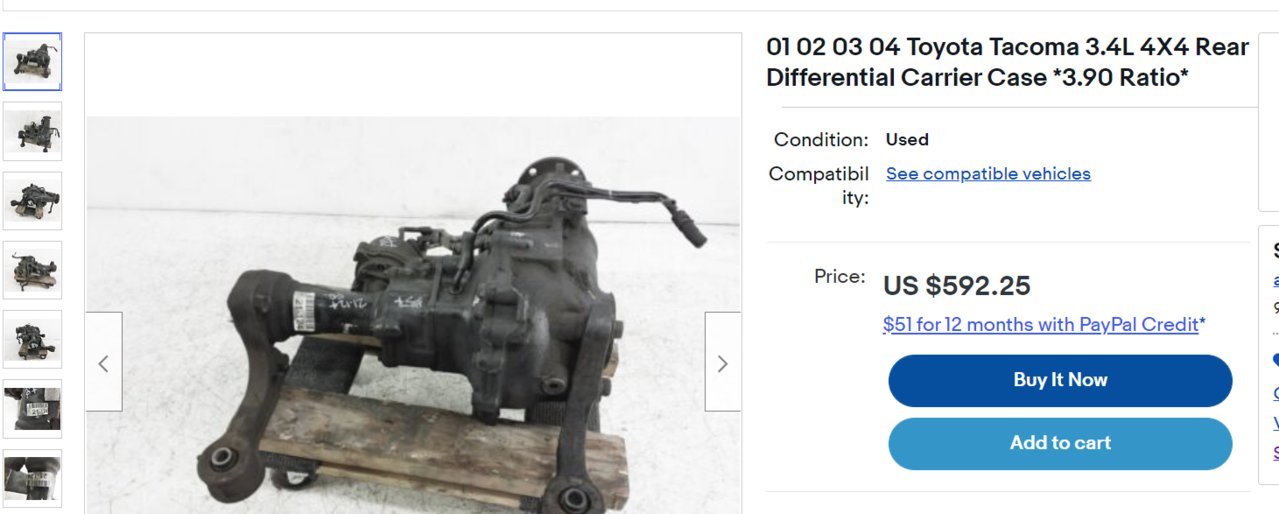Choose the fourth gallery thumbnail image
The image size is (1279, 514).
32,270
